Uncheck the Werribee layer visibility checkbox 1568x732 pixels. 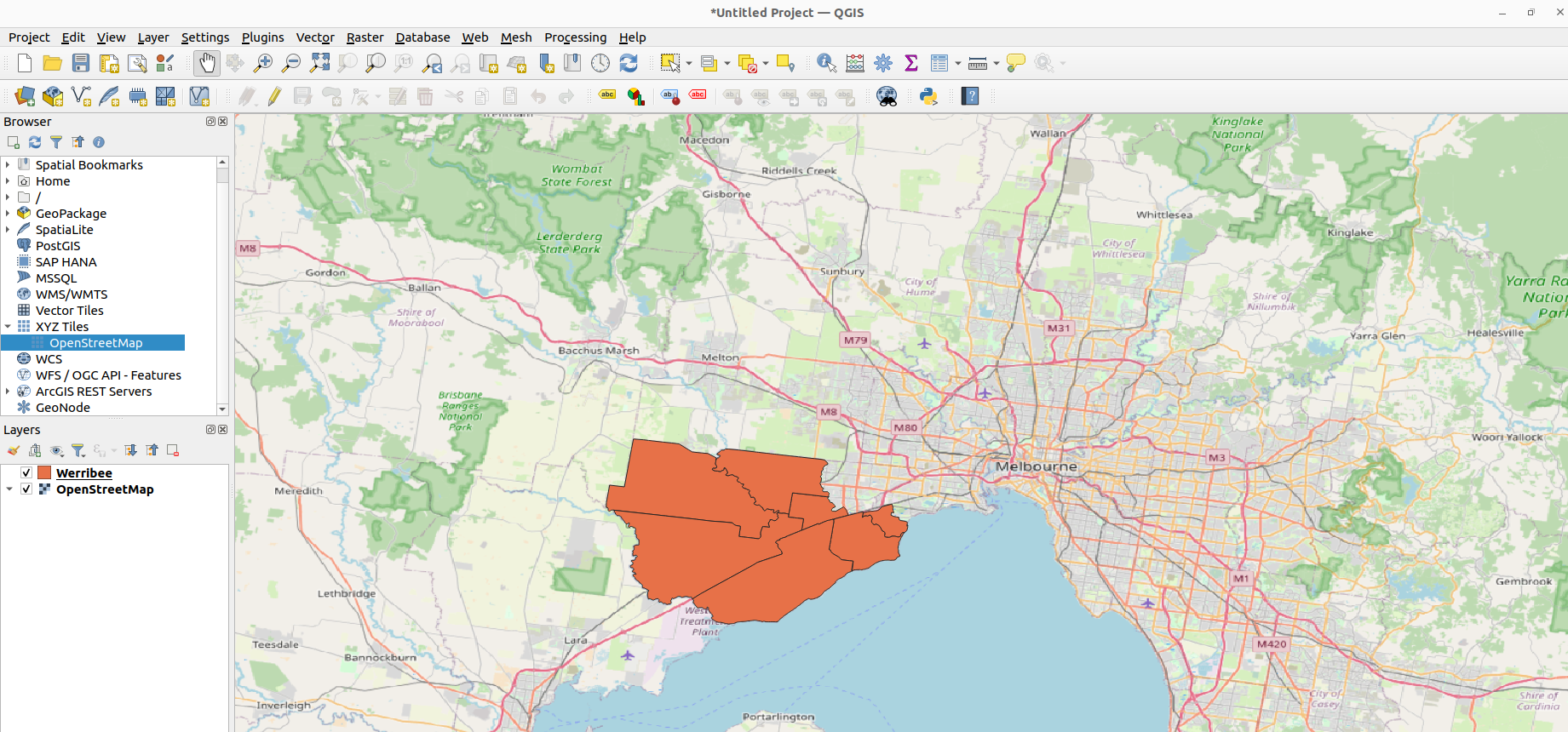click(26, 473)
